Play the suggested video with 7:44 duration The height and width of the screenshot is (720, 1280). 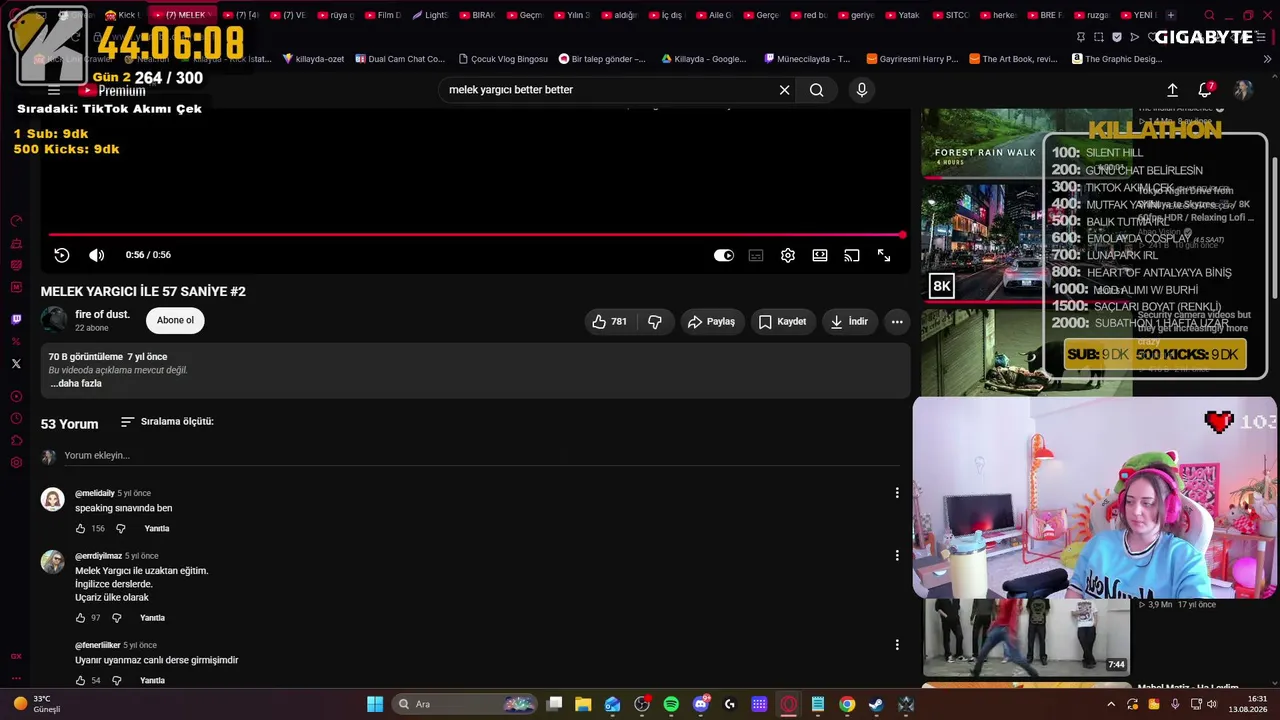(1027, 637)
